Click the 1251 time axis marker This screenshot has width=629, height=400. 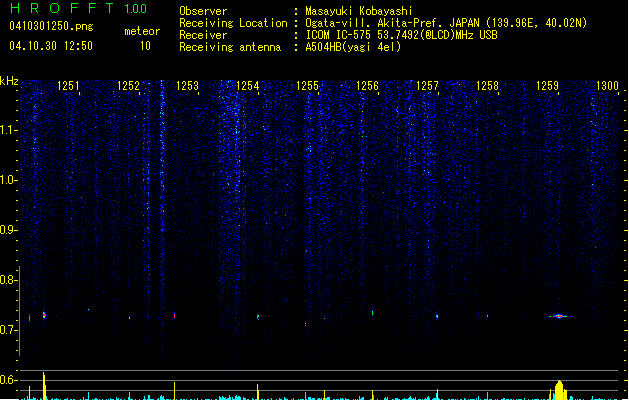click(x=68, y=86)
